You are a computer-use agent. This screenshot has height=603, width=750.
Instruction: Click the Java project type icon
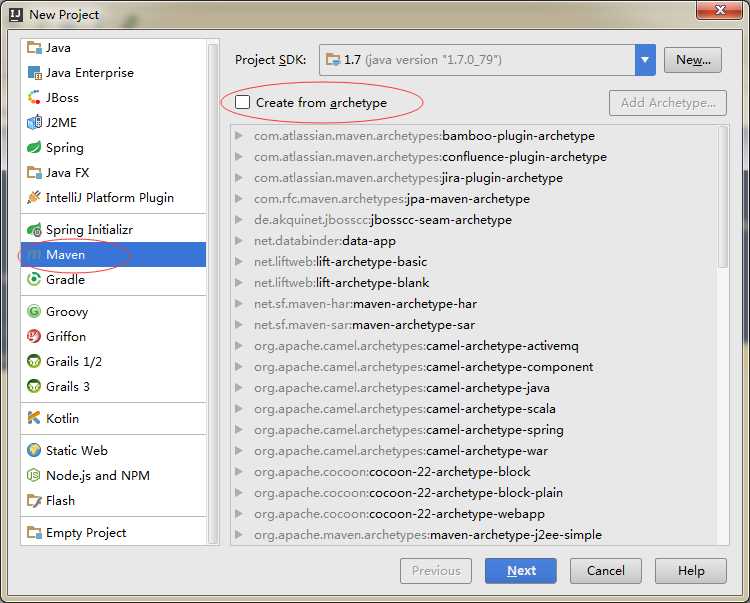[34, 48]
